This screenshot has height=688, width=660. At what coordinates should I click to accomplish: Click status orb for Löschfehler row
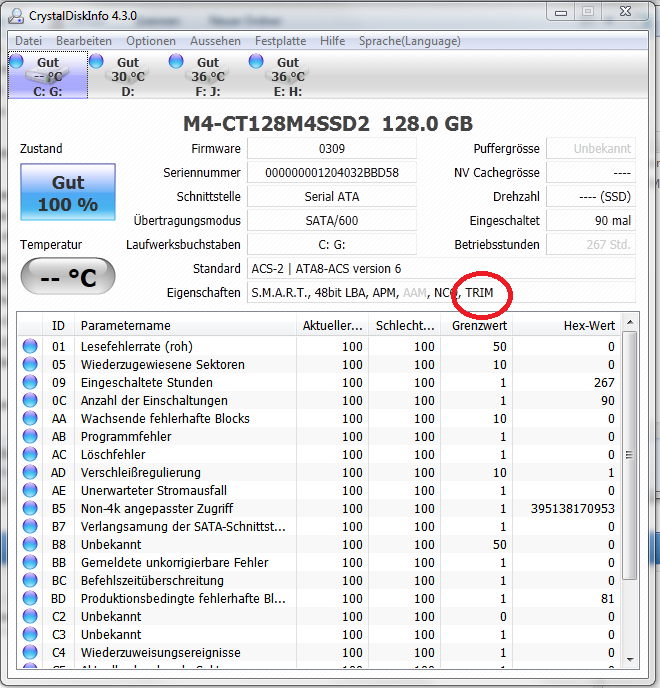[30, 454]
